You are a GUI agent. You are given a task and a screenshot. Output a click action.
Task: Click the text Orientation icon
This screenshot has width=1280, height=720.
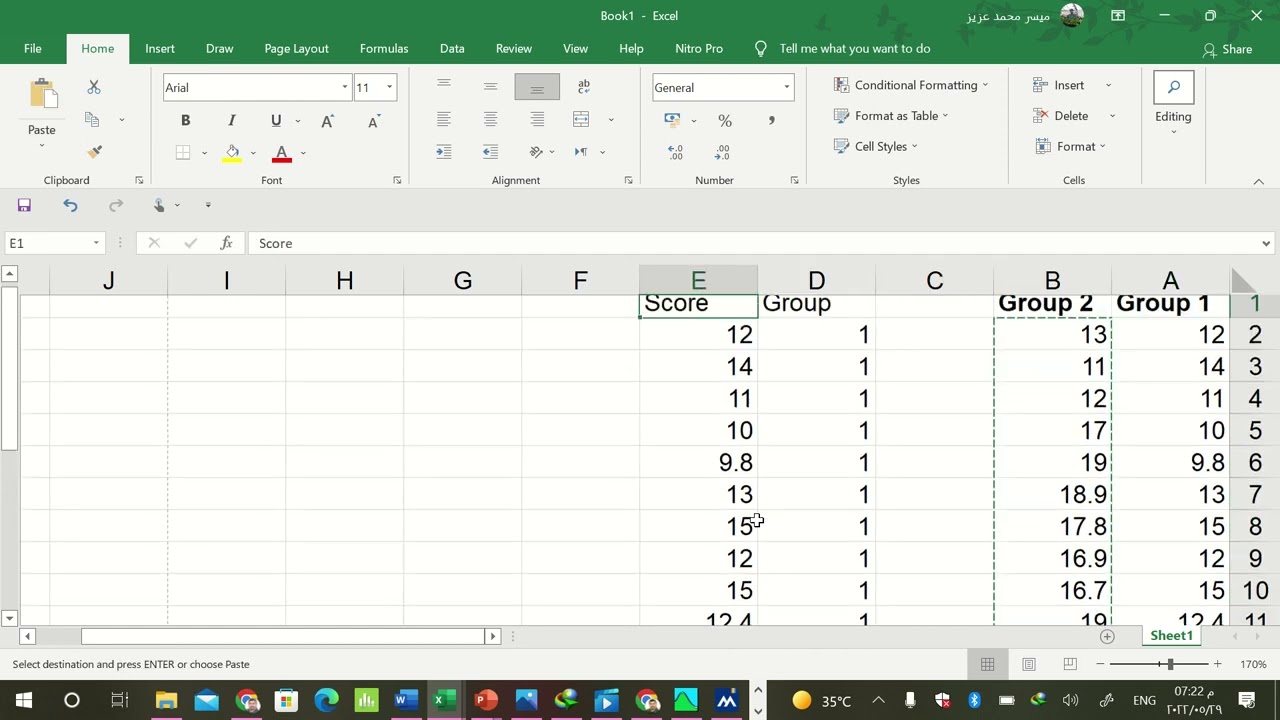(537, 152)
